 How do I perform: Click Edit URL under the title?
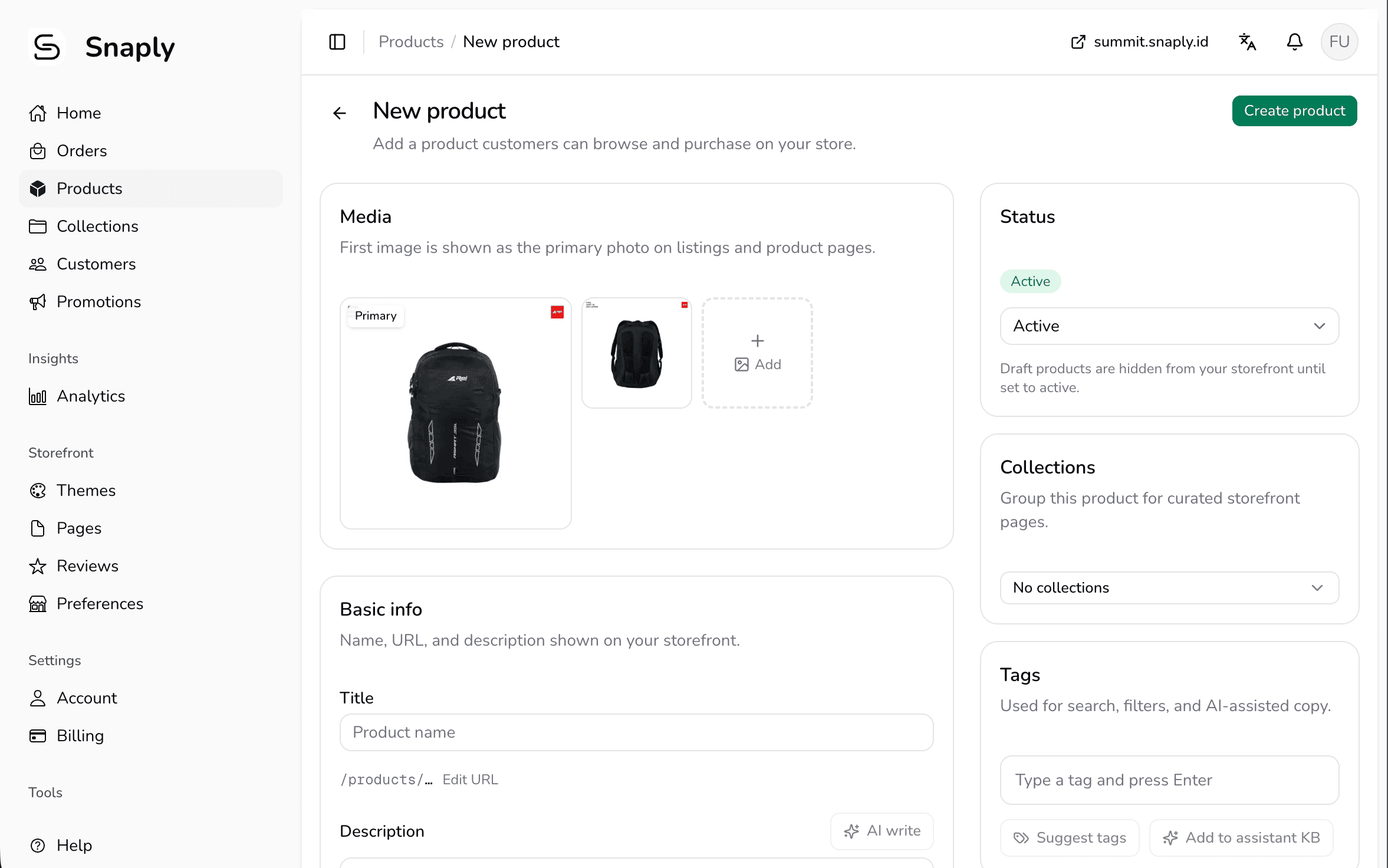470,780
